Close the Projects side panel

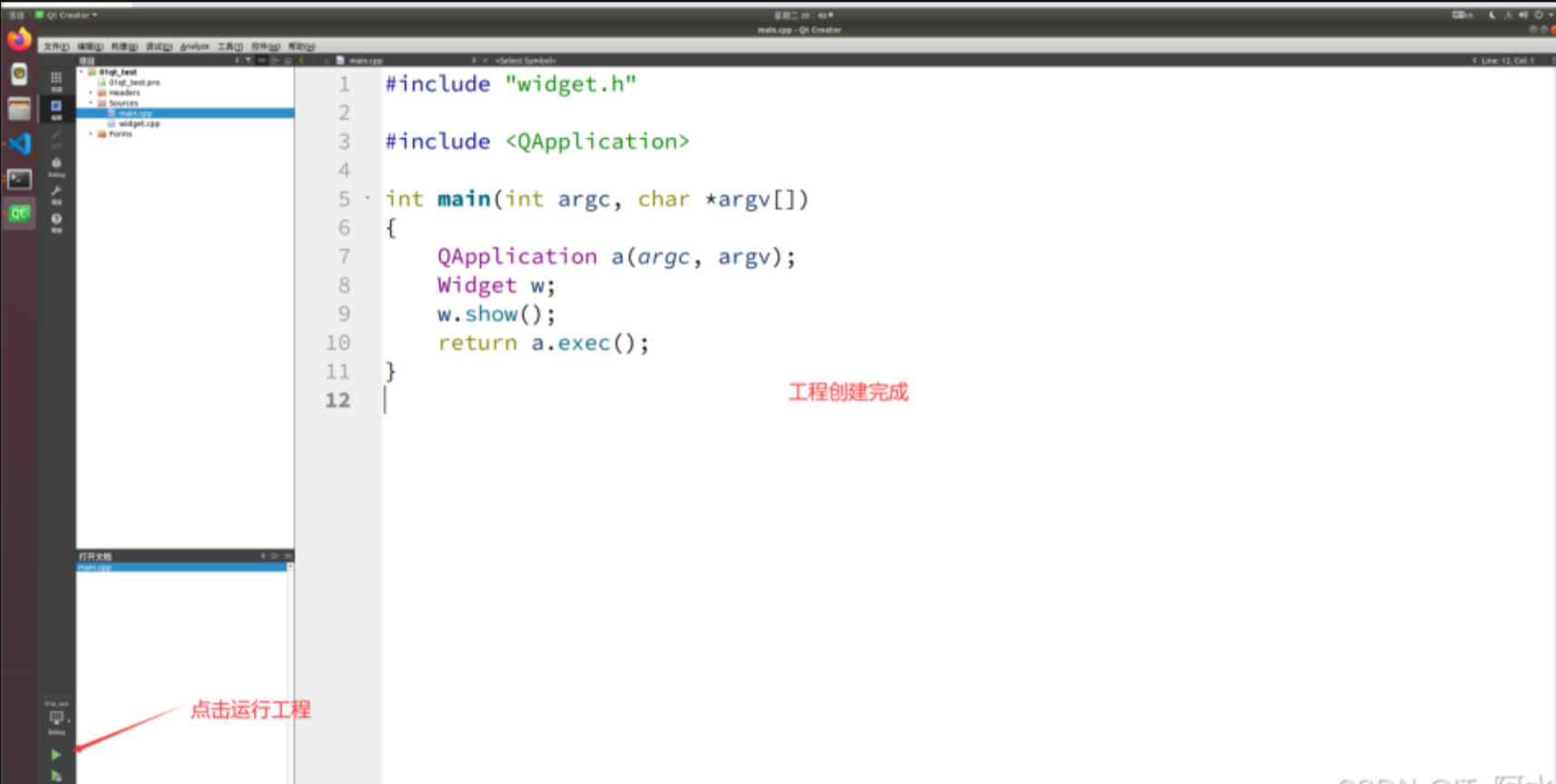(x=288, y=61)
